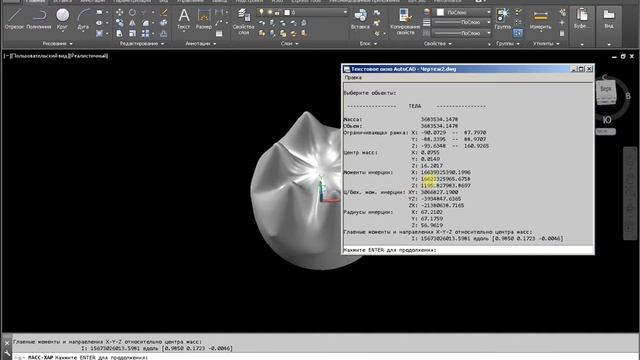
Task: Select the Fillet tool icon
Action: (x=145, y=23)
